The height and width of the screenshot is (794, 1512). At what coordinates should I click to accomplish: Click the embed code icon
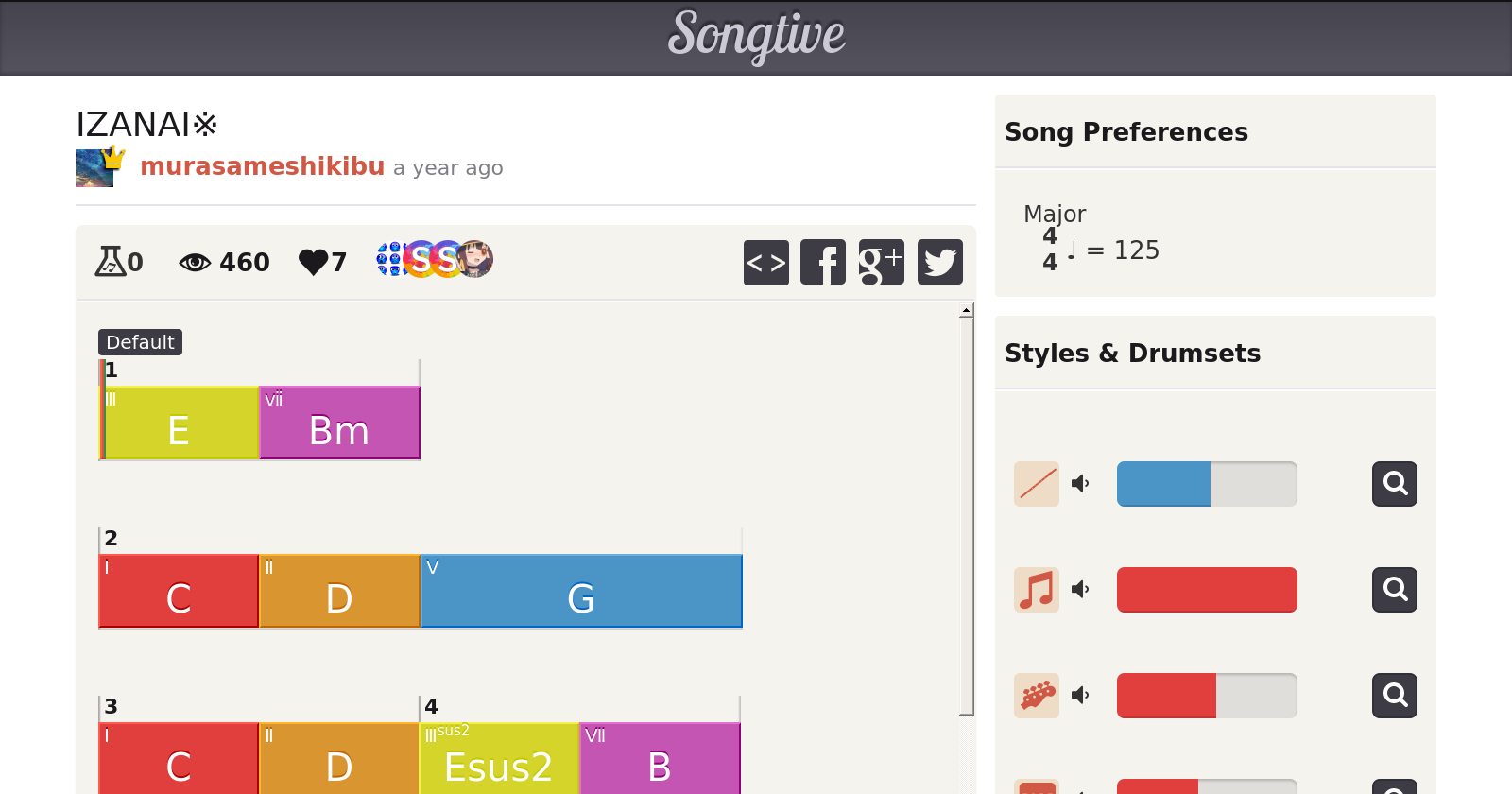click(765, 262)
